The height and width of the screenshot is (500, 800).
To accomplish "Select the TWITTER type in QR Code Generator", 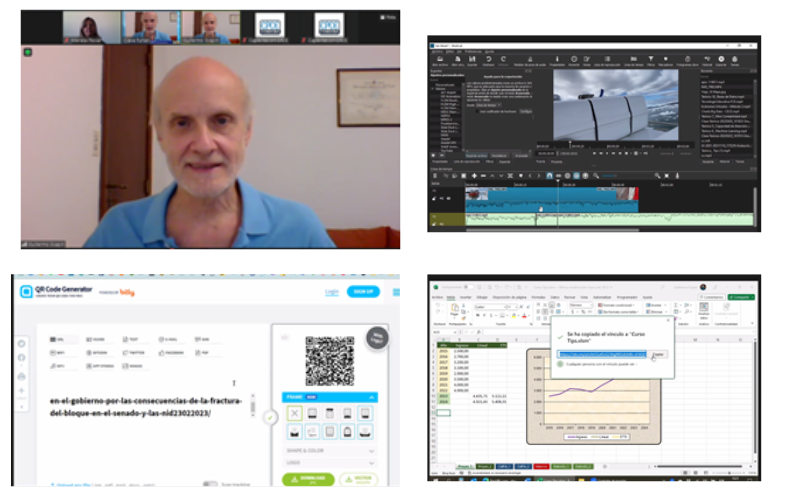I will point(134,353).
